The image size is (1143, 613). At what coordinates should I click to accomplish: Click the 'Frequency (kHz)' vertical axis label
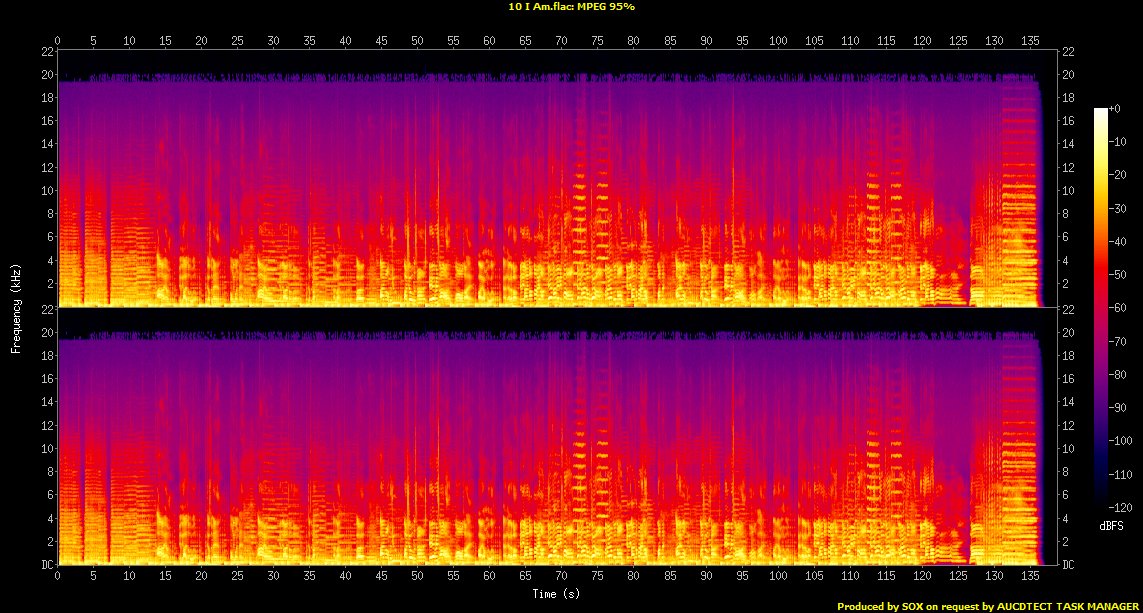(16, 307)
